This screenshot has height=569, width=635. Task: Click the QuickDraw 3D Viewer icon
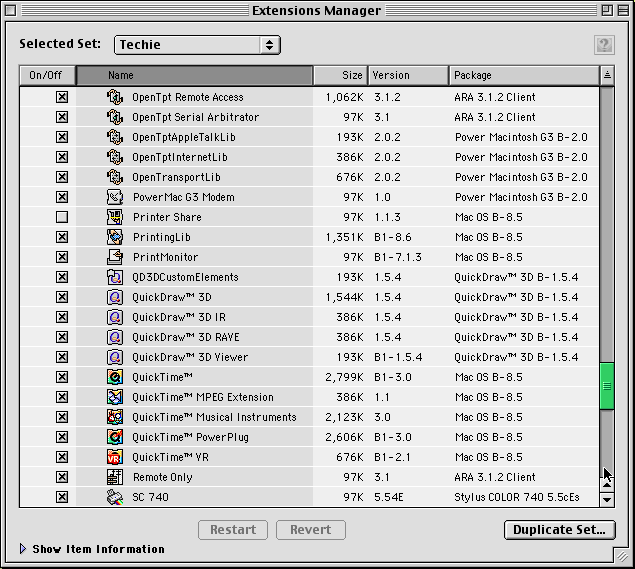115,357
